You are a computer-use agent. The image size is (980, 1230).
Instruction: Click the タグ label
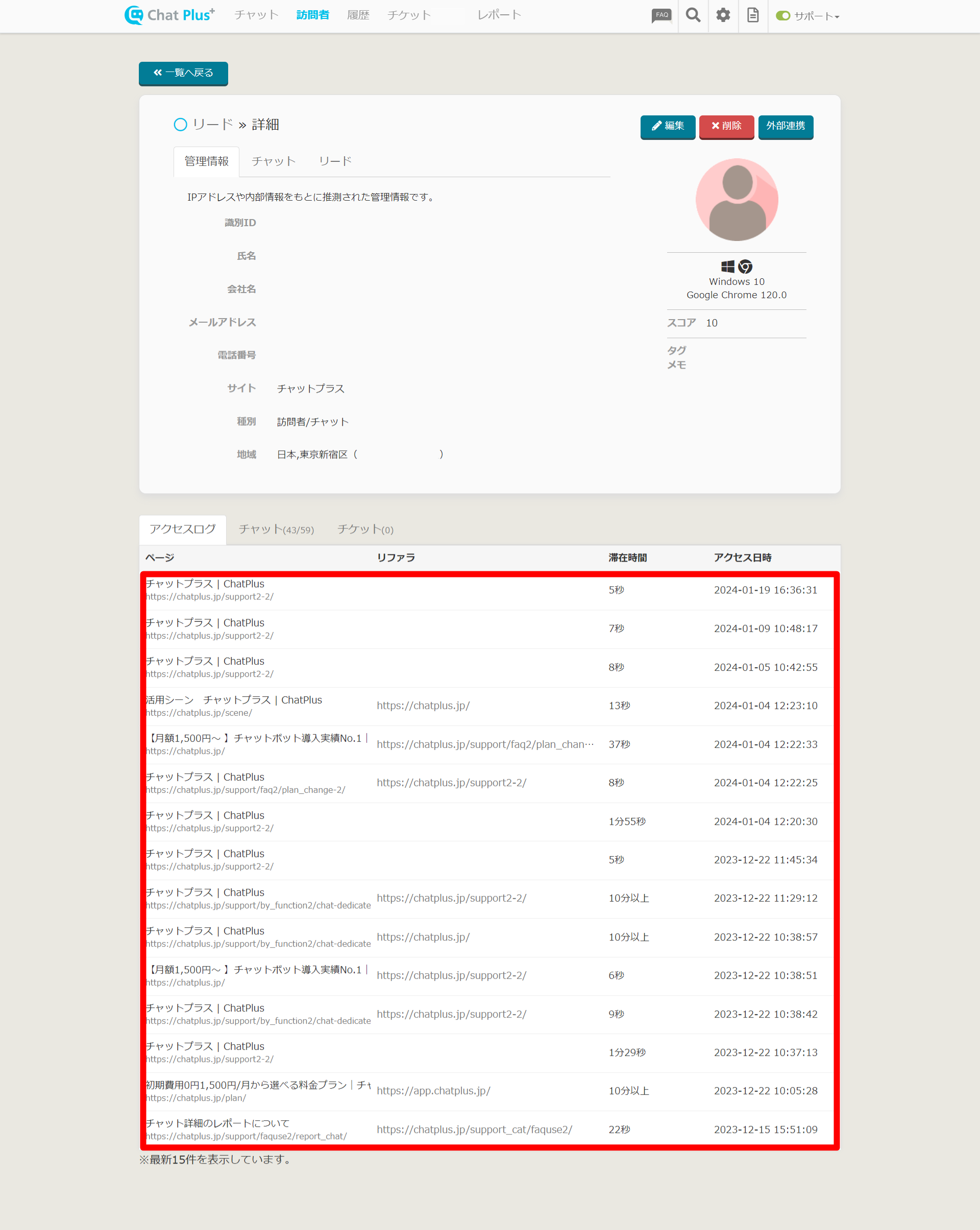point(676,350)
